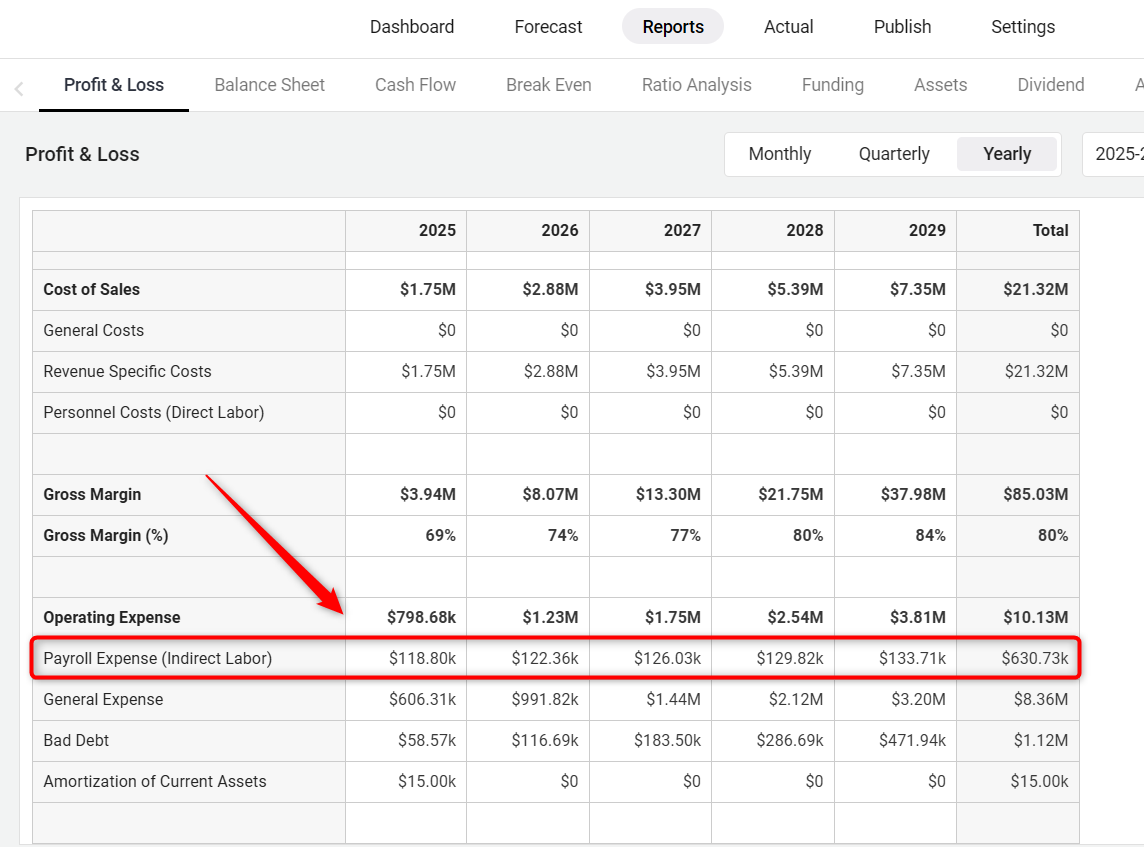Screen dimensions: 1144x847
Task: Click Bad Debt total $1.12M
Action: click(1040, 740)
